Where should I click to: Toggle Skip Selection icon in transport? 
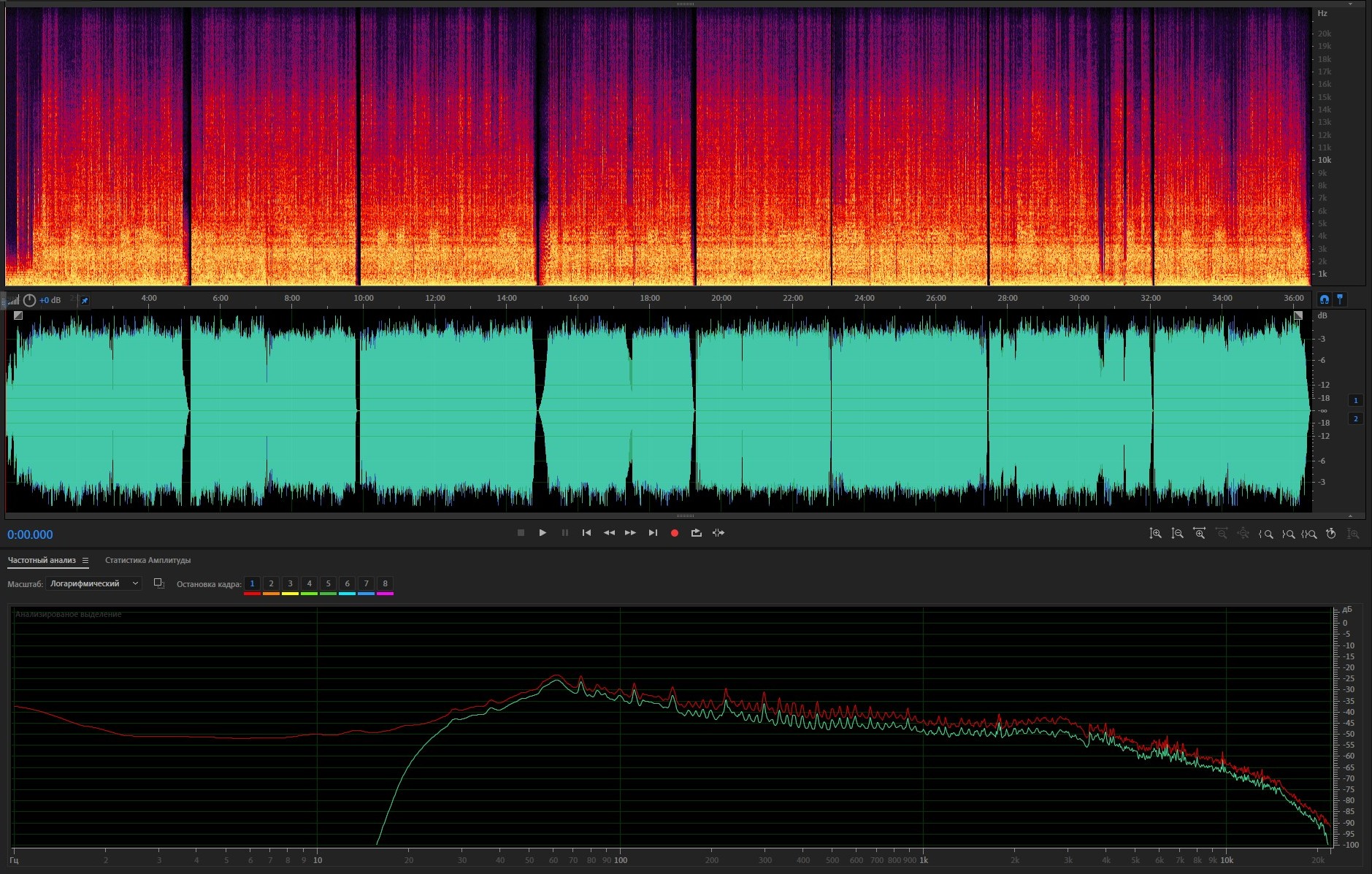click(x=718, y=533)
